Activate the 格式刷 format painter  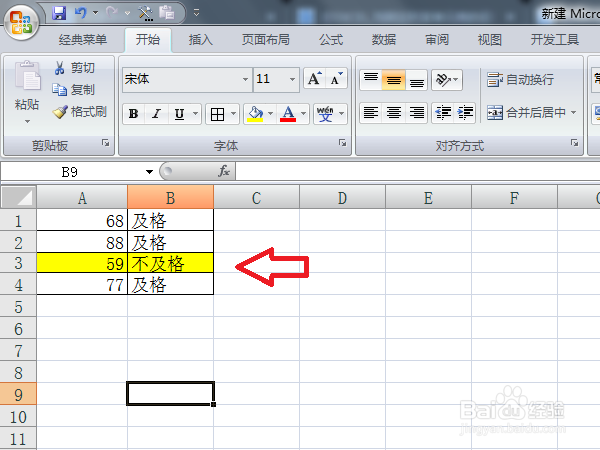click(80, 112)
